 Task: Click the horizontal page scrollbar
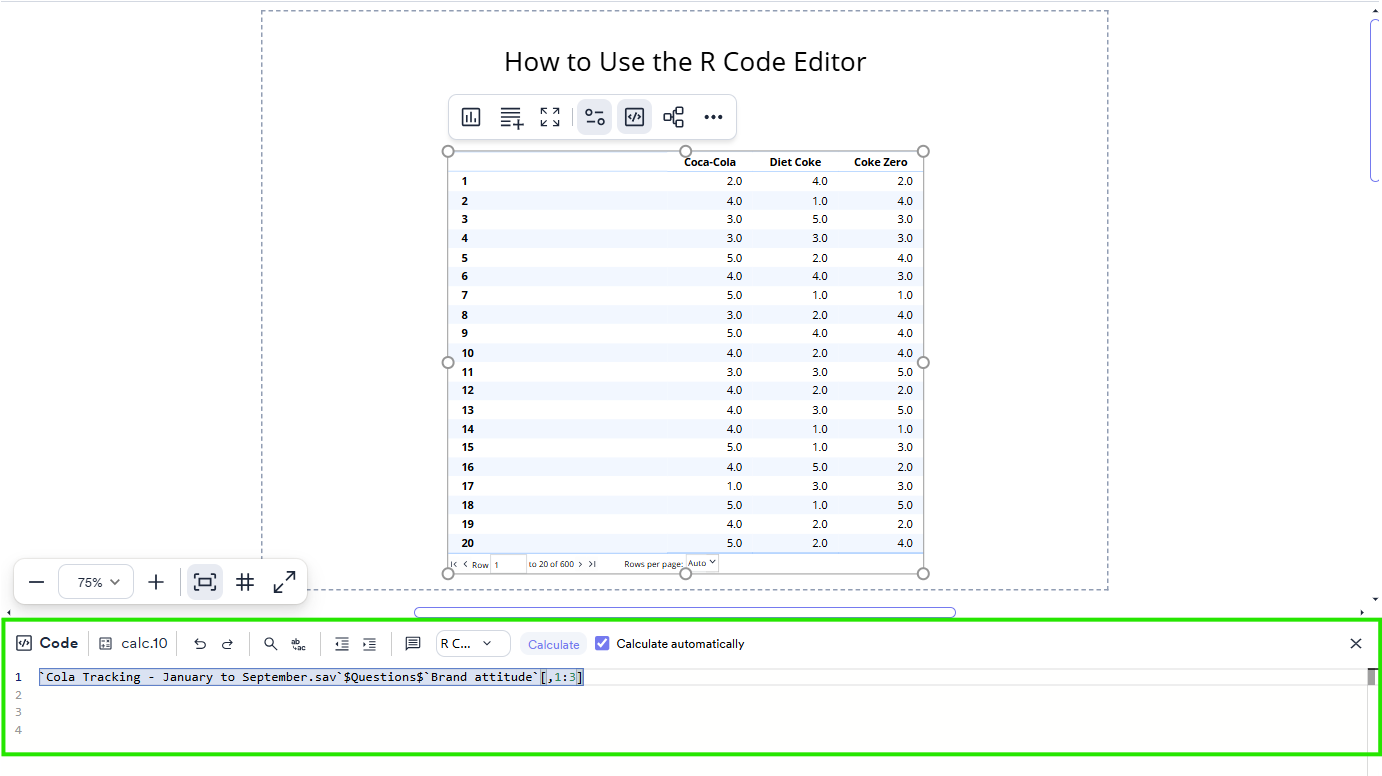point(685,612)
